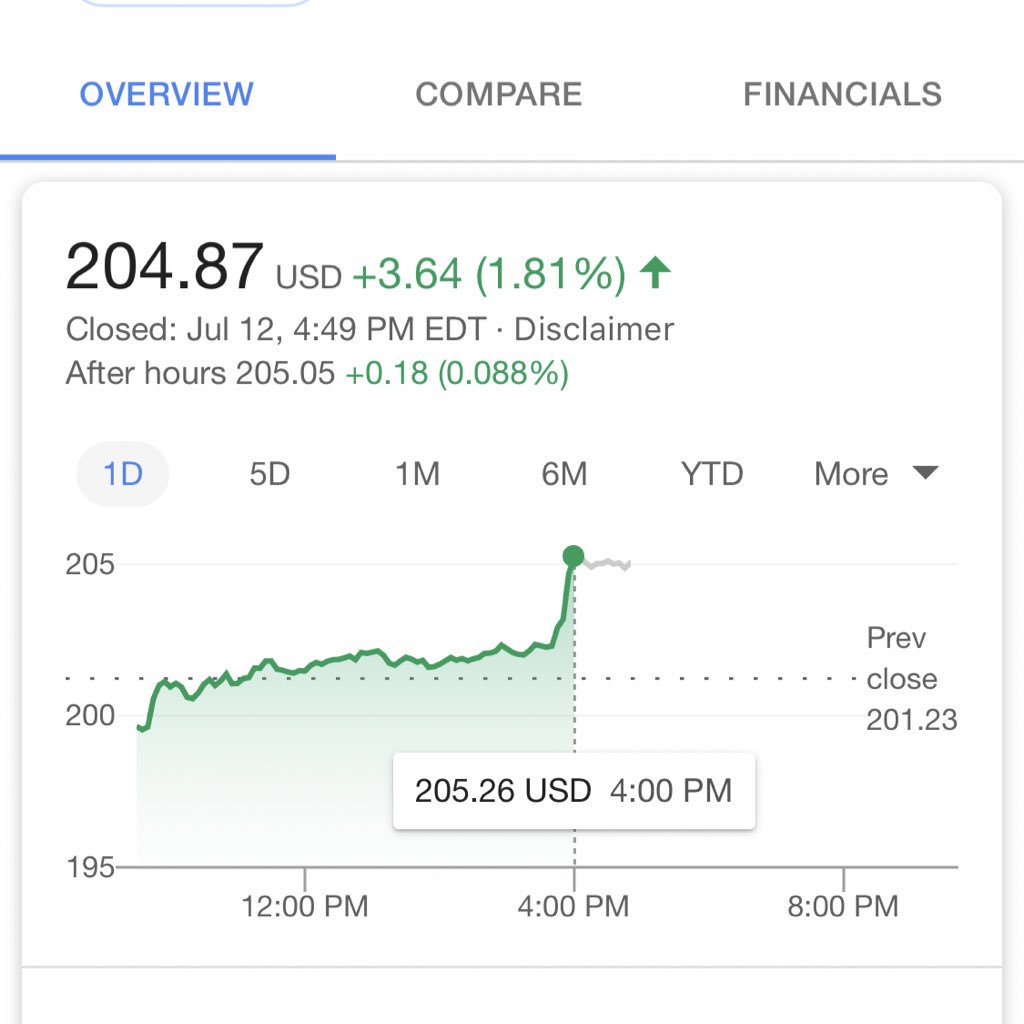Select the 1D time range
The image size is (1024, 1024).
pyautogui.click(x=123, y=473)
